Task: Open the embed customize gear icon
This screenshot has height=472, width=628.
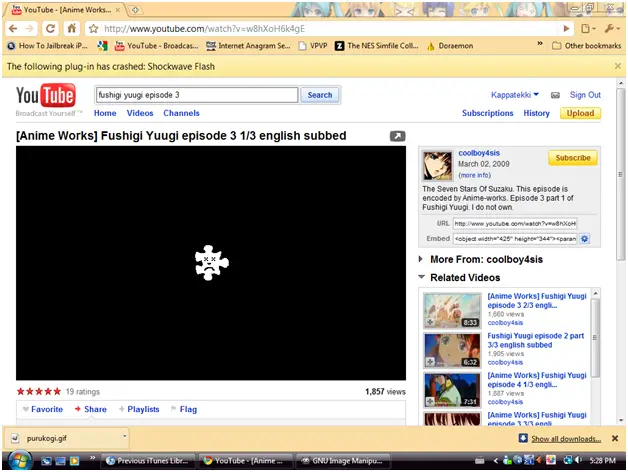Action: (x=584, y=239)
